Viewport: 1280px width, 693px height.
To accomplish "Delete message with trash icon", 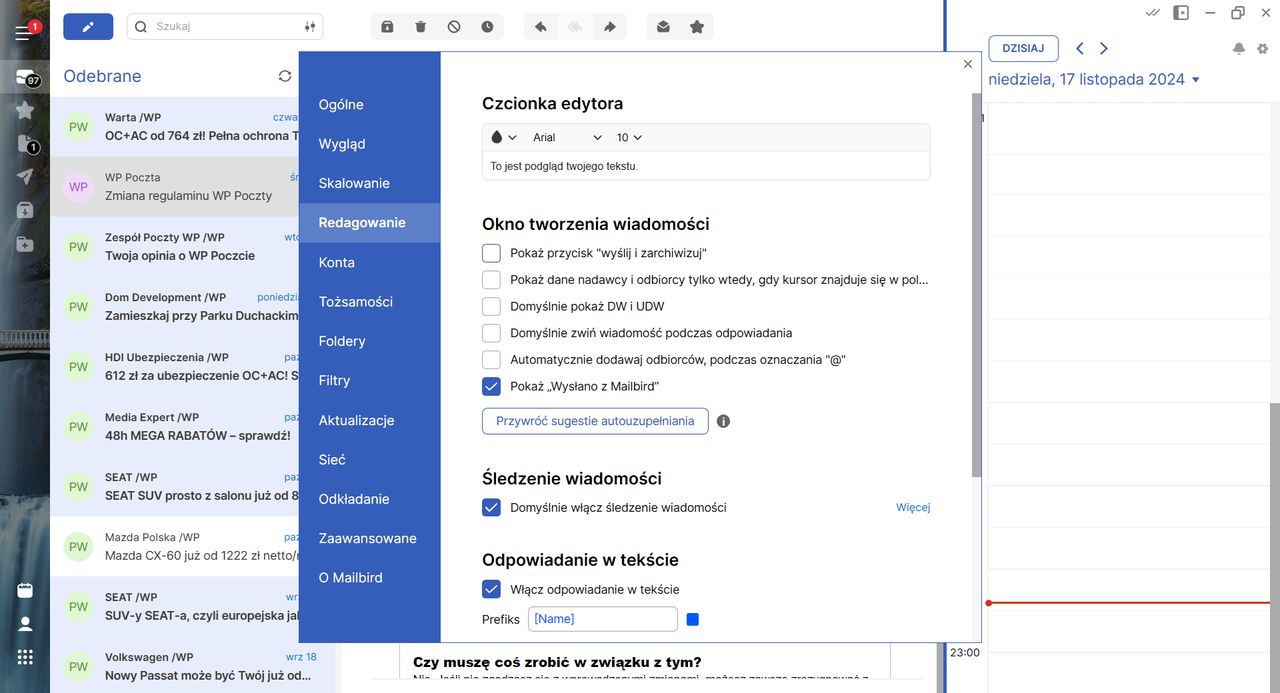I will tap(421, 27).
